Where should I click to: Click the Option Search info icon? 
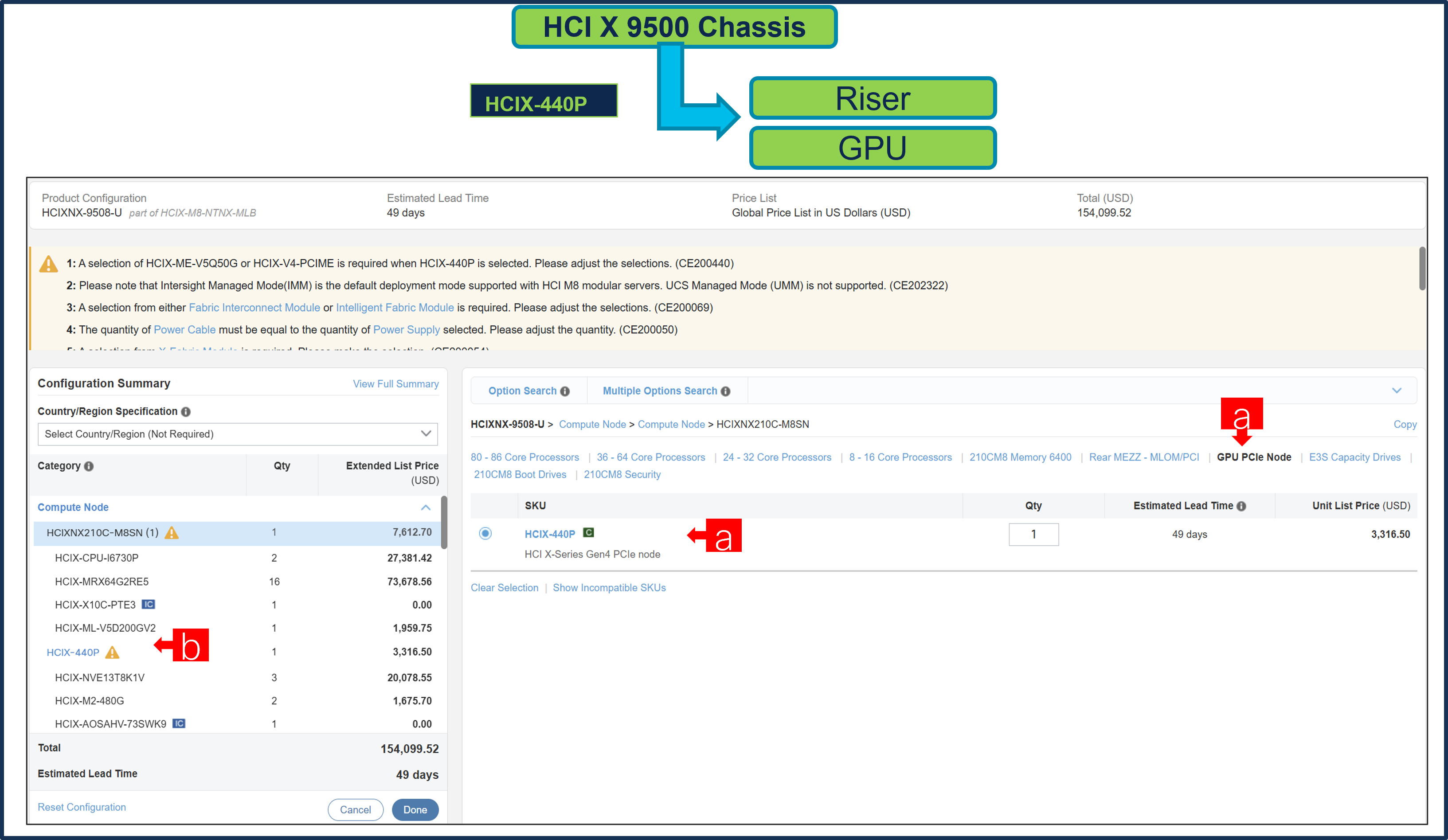(x=565, y=391)
